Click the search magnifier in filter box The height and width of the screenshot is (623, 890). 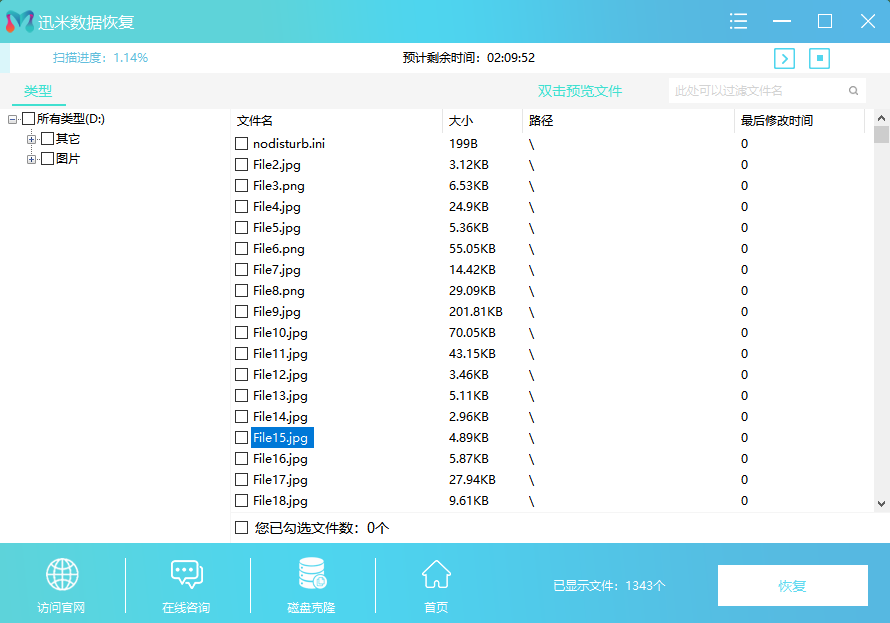[853, 91]
